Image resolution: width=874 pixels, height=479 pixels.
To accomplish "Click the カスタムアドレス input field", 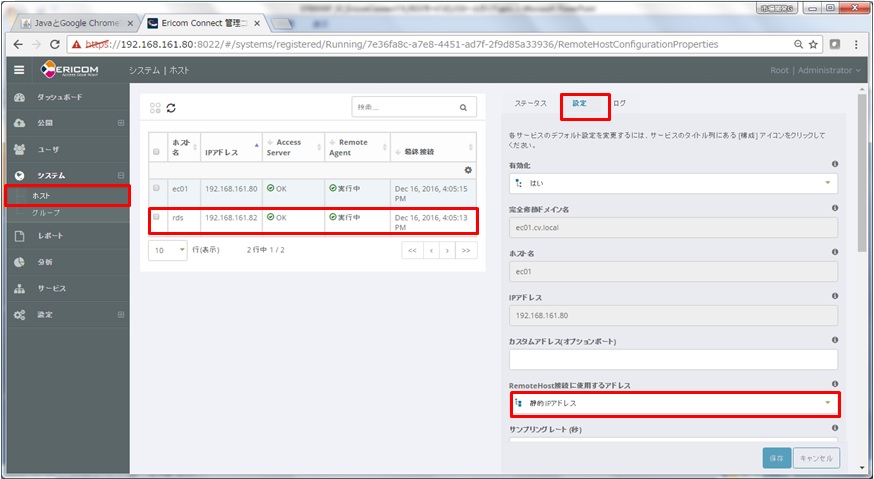I will pos(673,359).
